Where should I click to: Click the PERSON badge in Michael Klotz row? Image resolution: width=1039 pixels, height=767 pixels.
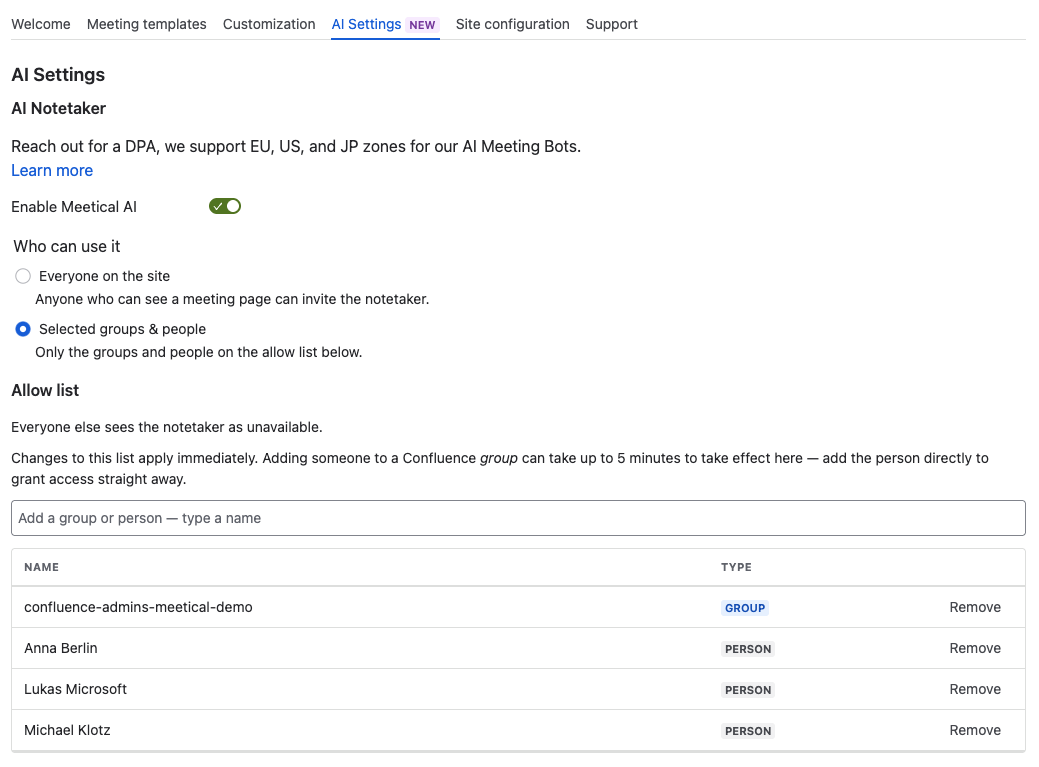coord(748,731)
